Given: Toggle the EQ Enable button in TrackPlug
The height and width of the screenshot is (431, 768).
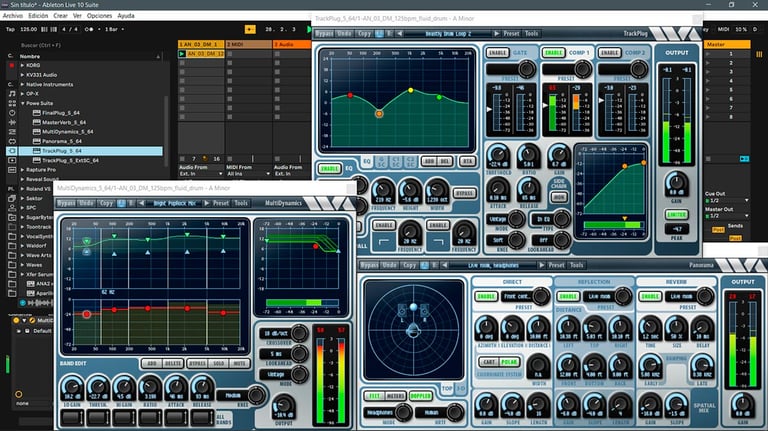Looking at the screenshot, I should coord(330,168).
